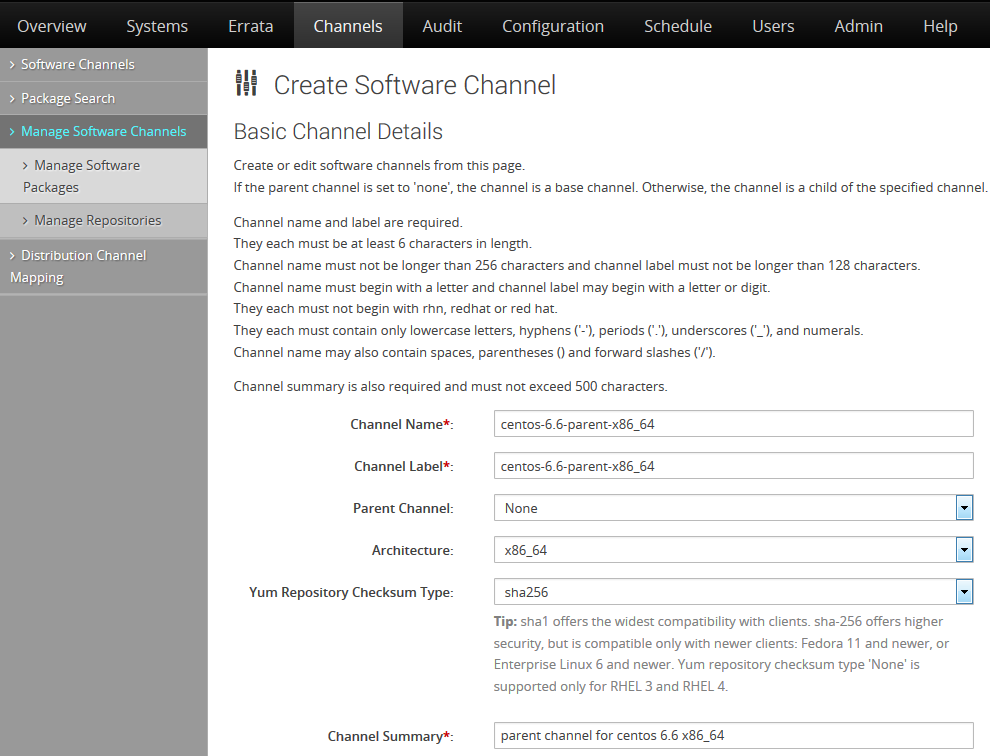The height and width of the screenshot is (756, 990).
Task: Open the Parent Channel dropdown
Action: click(x=734, y=508)
